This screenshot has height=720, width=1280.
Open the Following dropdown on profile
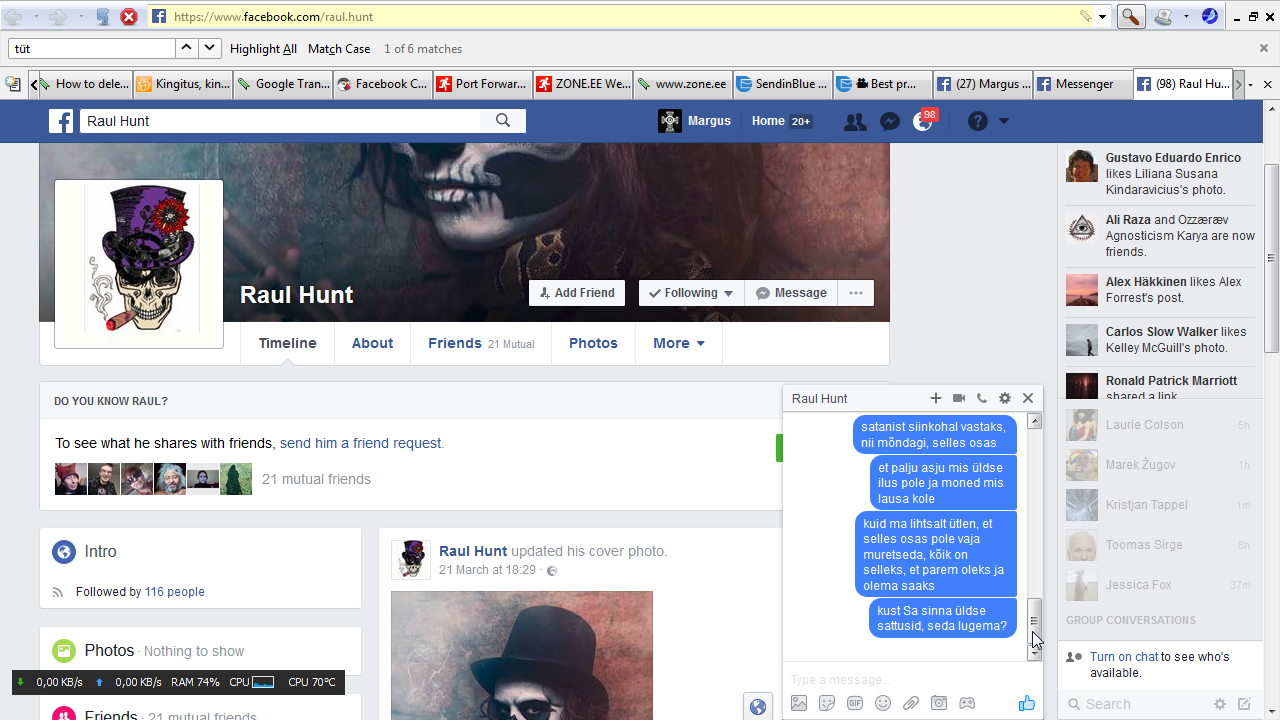point(691,293)
